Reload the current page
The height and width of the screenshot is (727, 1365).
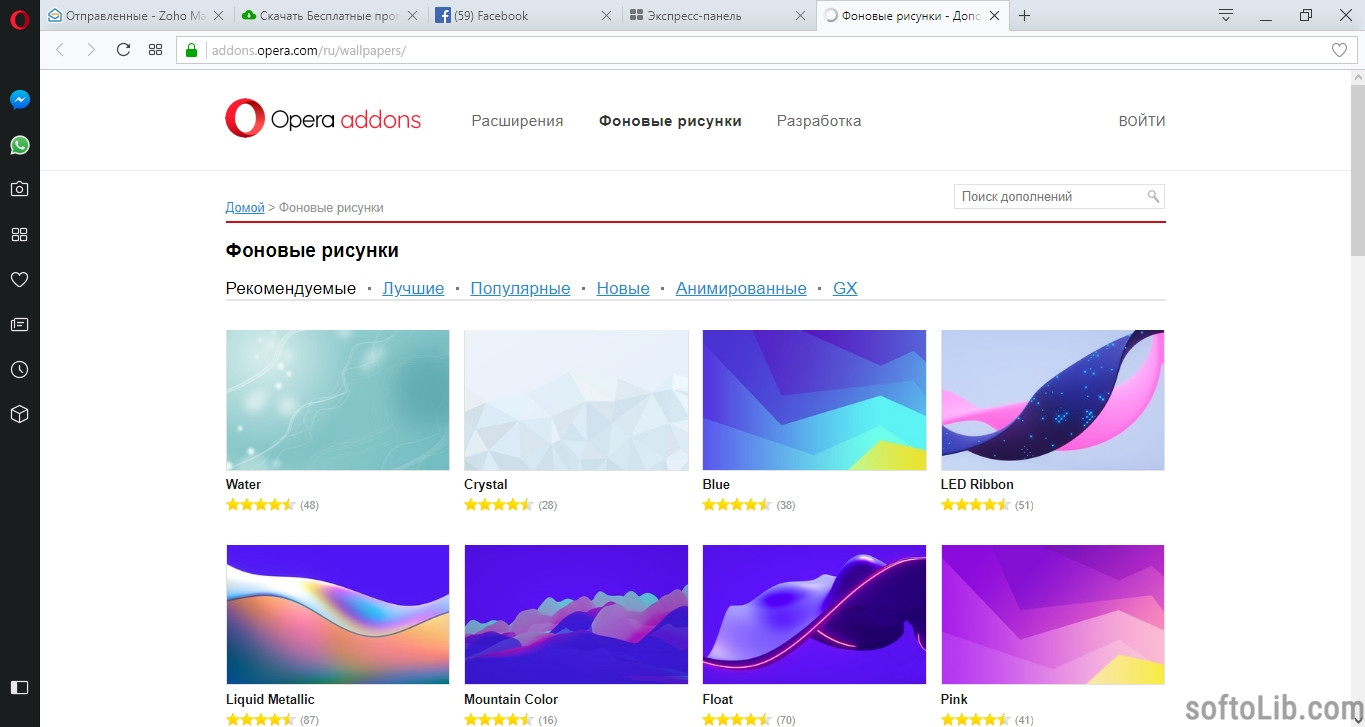point(123,49)
